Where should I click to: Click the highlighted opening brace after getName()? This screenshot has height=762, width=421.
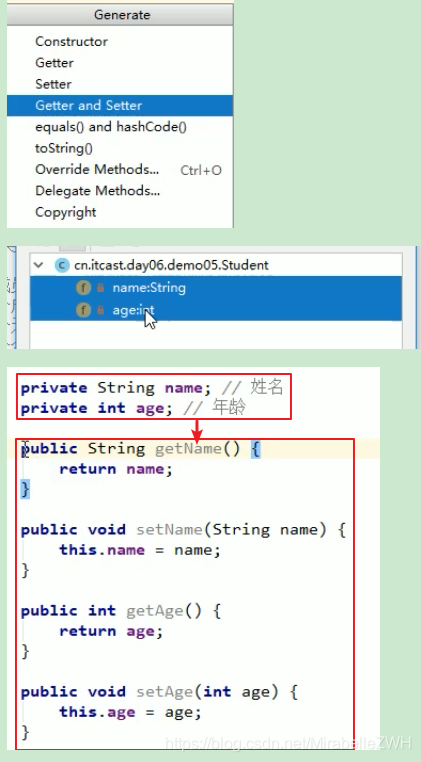click(x=256, y=449)
